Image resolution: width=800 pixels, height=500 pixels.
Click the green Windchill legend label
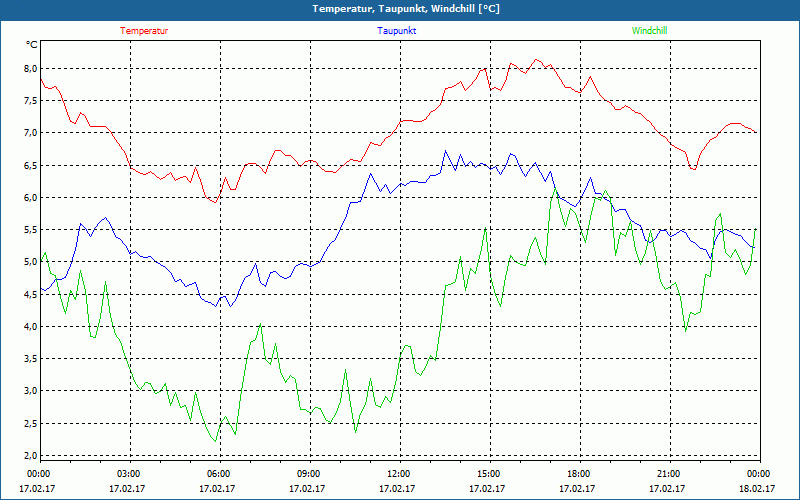tap(649, 31)
